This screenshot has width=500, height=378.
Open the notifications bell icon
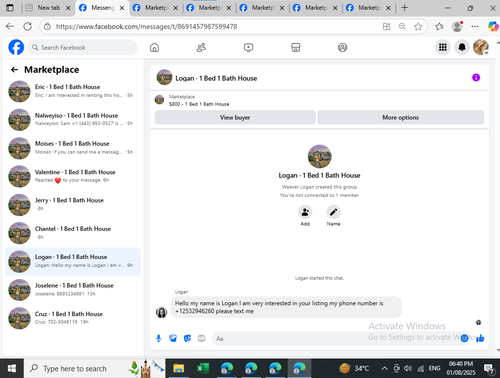click(x=462, y=47)
